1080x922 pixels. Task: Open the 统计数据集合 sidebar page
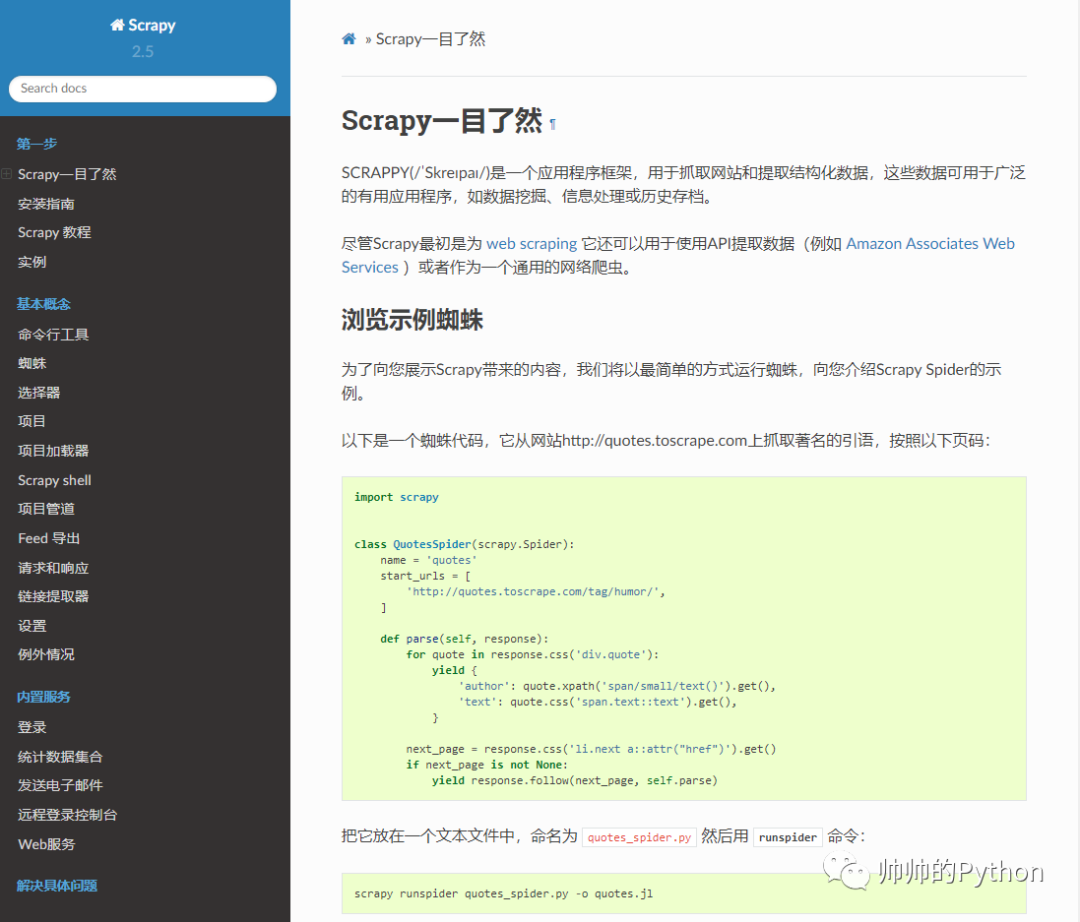(60, 757)
